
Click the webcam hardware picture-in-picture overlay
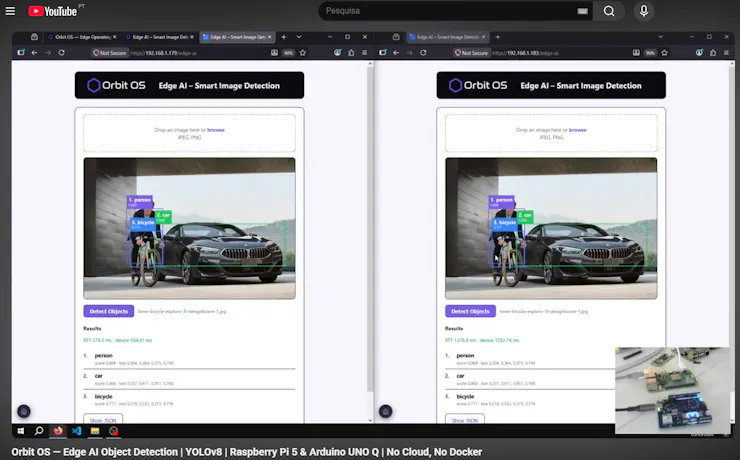pos(673,390)
